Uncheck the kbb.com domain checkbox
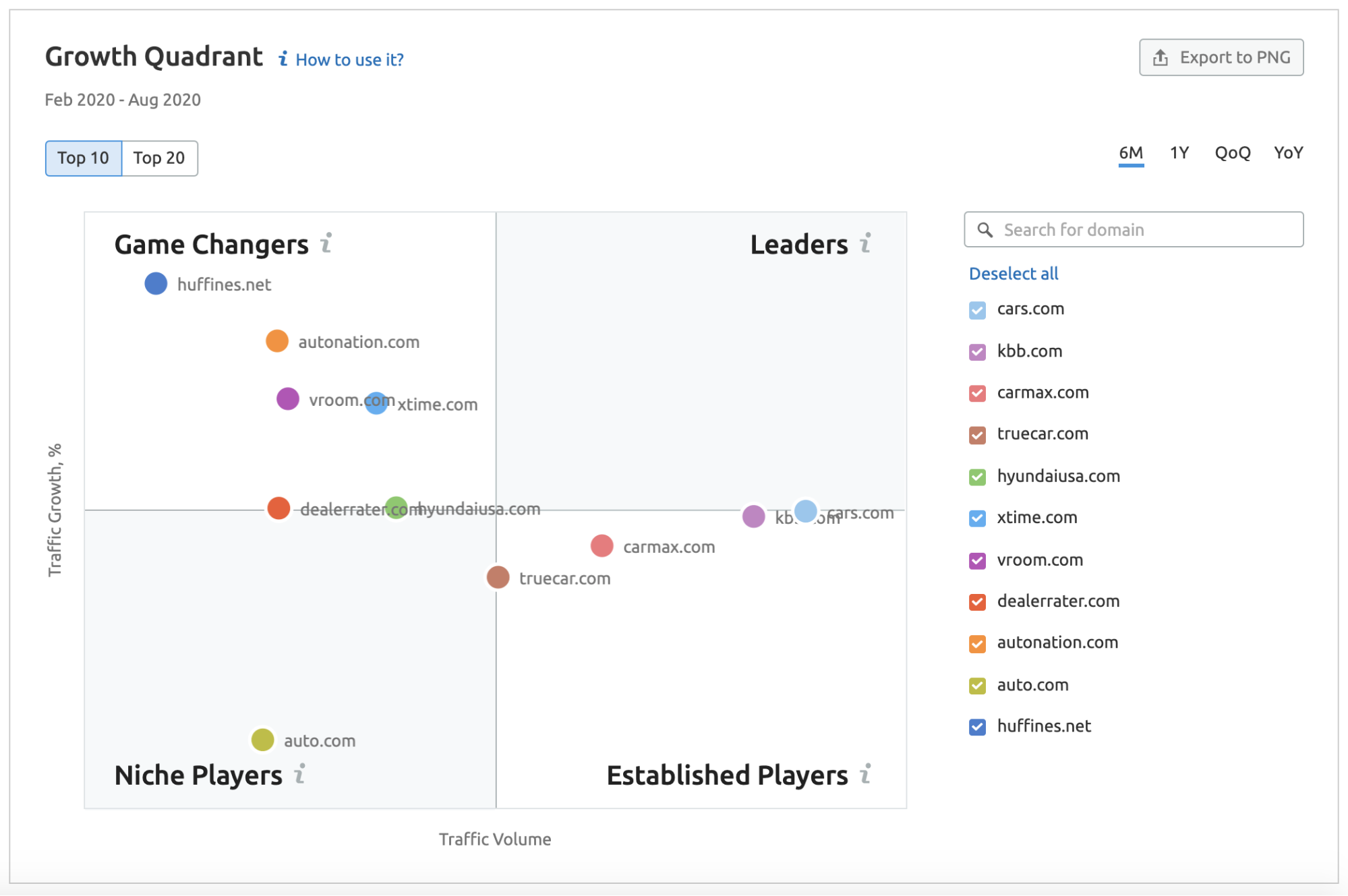The image size is (1348, 896). (x=976, y=352)
